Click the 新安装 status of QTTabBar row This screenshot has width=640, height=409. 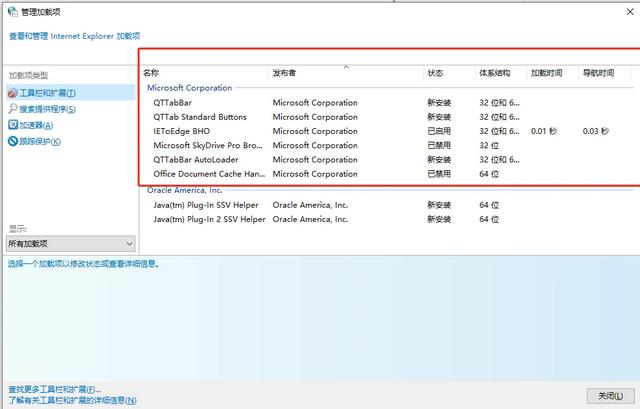[439, 102]
